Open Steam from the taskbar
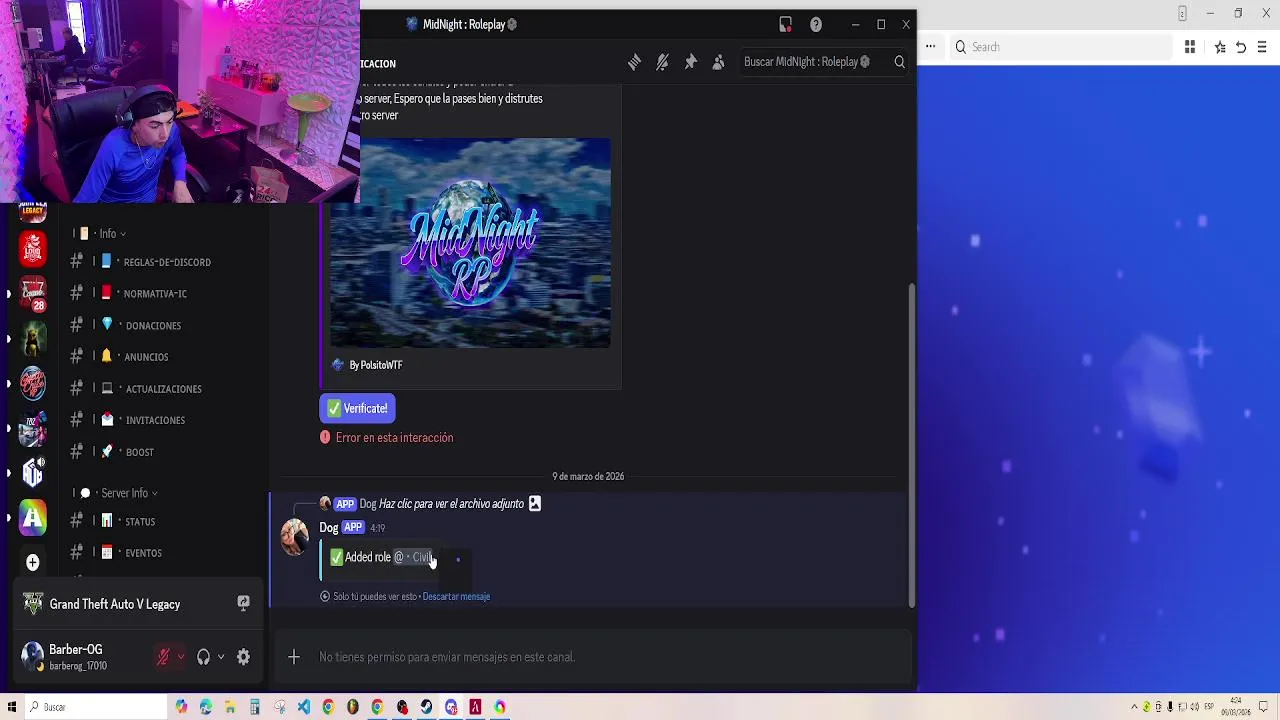 (426, 707)
